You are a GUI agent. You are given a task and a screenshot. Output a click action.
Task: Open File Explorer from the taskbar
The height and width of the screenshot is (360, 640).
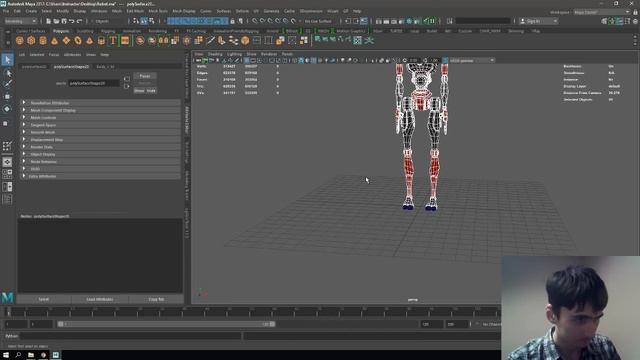coord(31,355)
